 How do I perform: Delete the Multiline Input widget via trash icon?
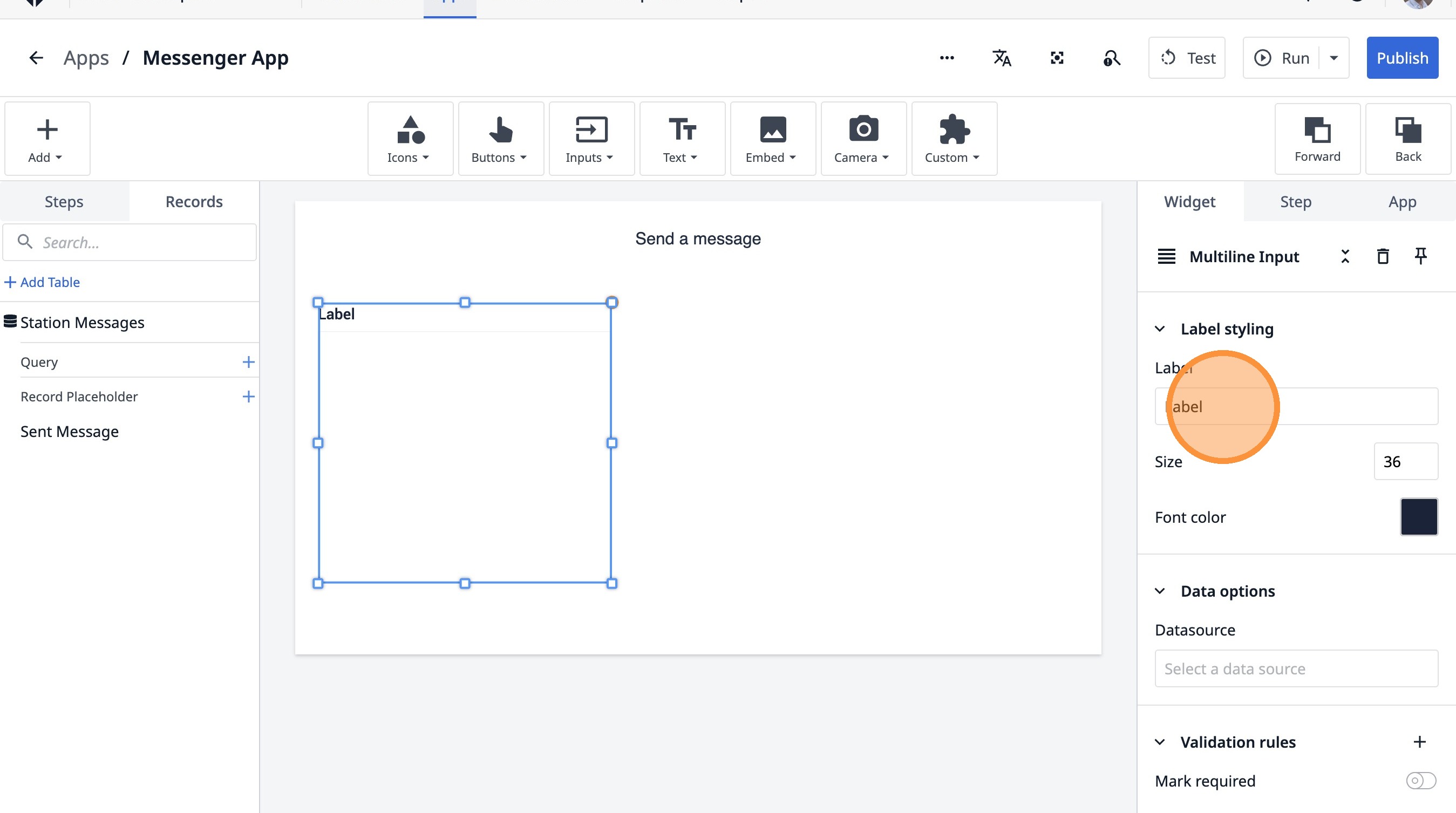(1383, 256)
